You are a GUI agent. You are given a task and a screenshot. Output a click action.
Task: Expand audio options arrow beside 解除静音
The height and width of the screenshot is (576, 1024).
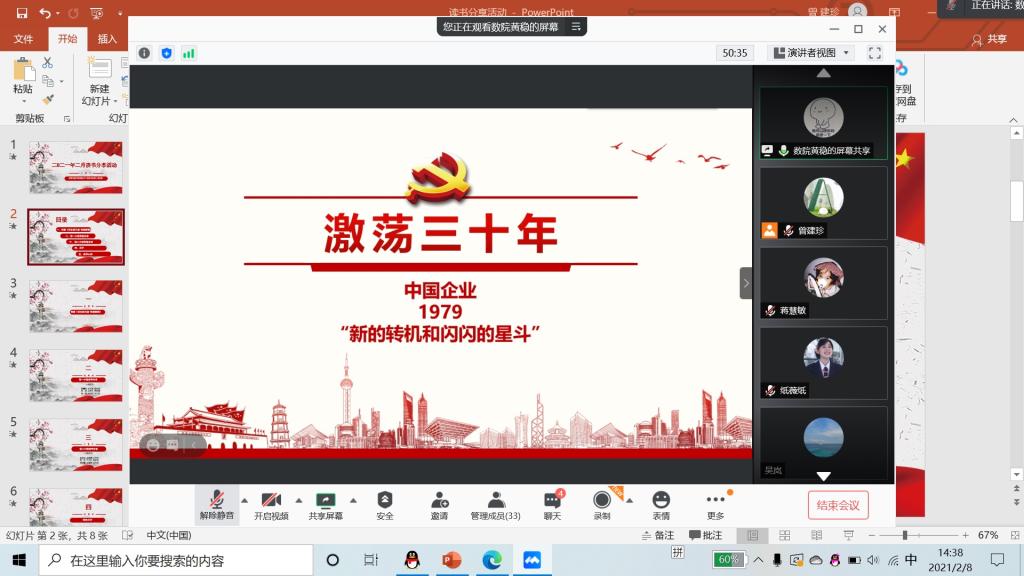244,500
